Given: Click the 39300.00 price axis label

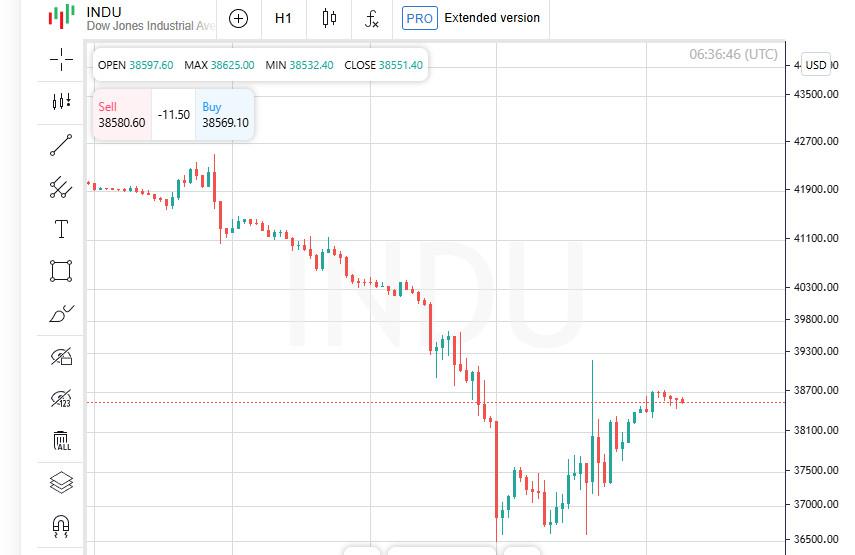Looking at the screenshot, I should [x=816, y=351].
